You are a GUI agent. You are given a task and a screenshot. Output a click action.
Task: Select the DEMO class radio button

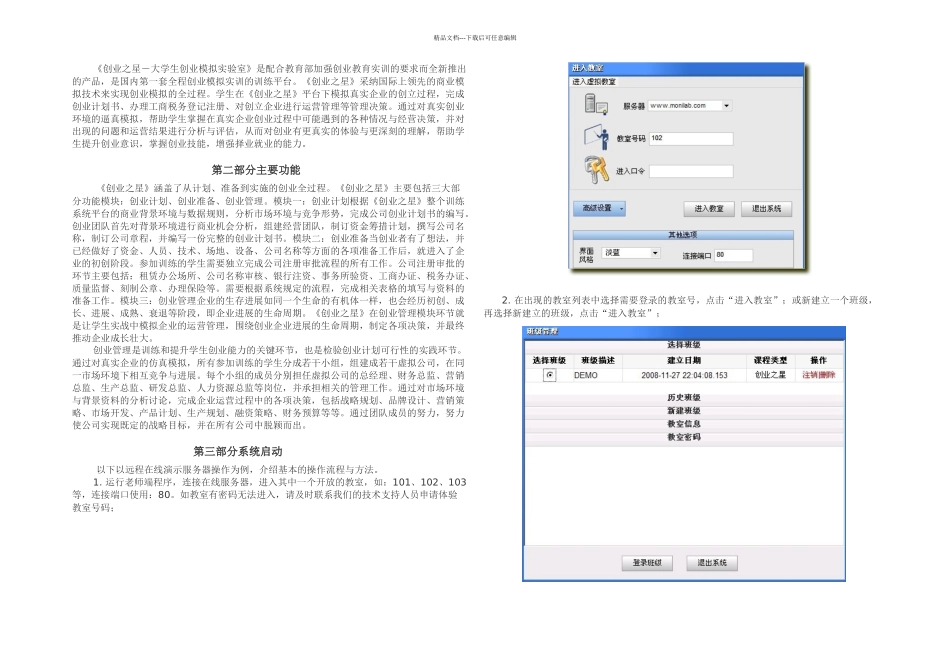click(x=550, y=375)
